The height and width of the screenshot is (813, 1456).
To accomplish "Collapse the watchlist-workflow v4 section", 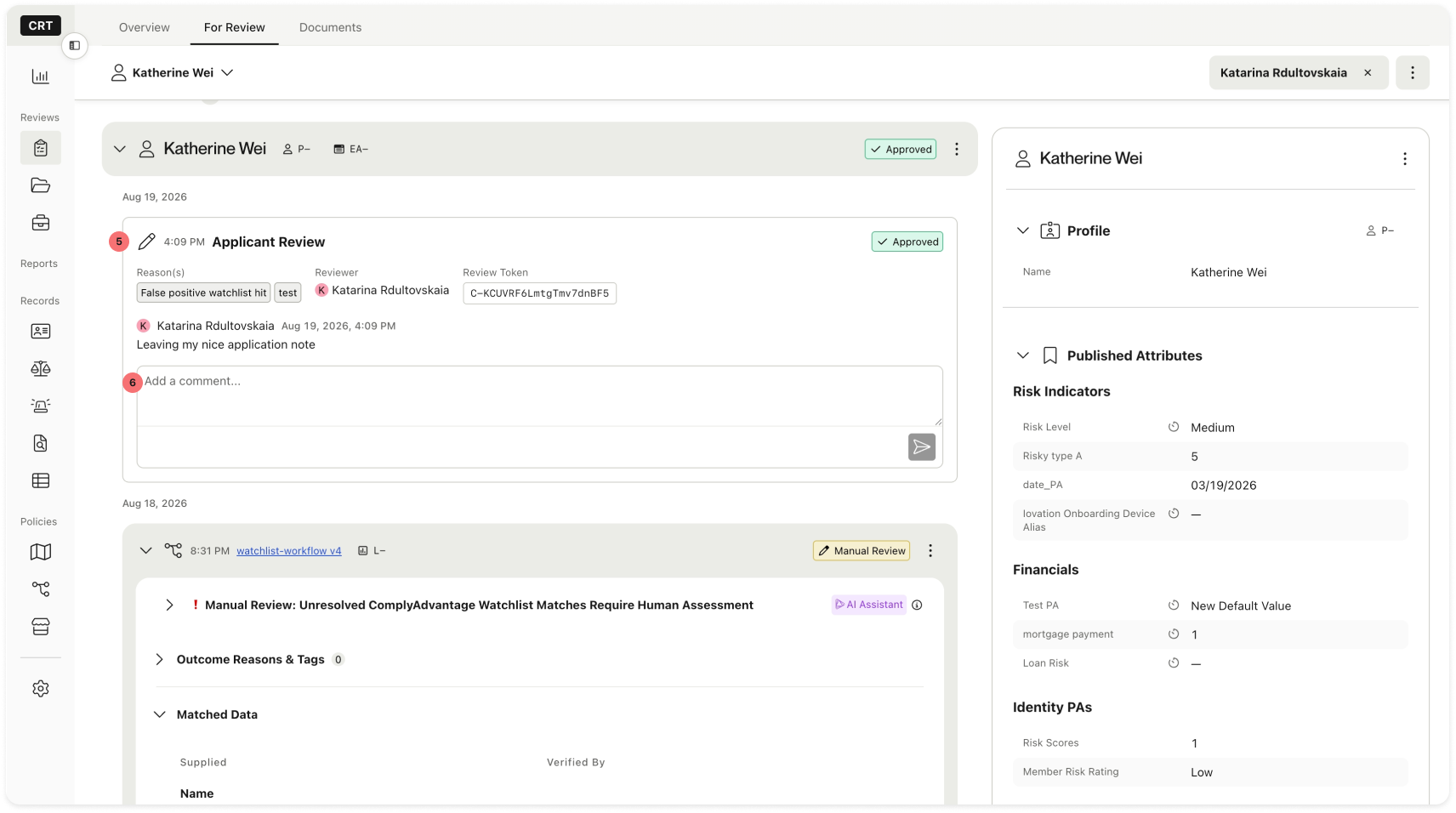I will click(x=146, y=551).
